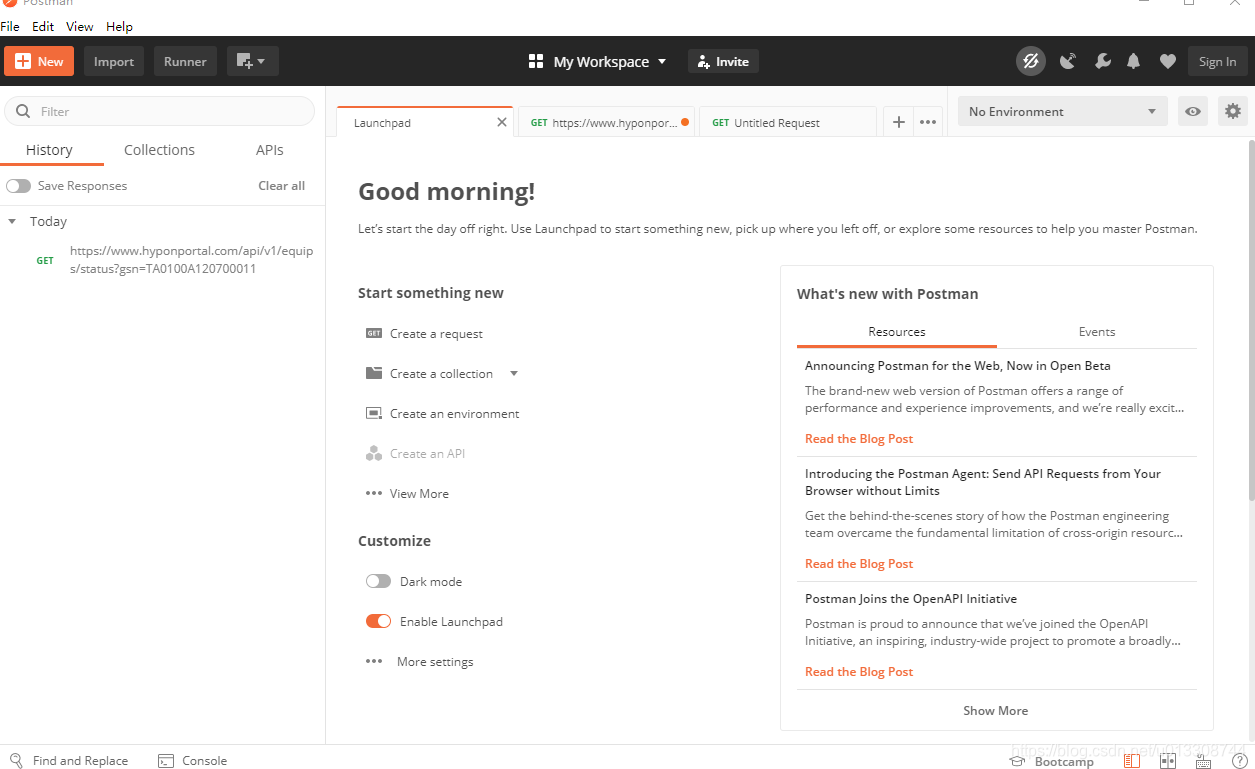This screenshot has height=769, width=1255.
Task: Select the Resources tab
Action: 897,332
